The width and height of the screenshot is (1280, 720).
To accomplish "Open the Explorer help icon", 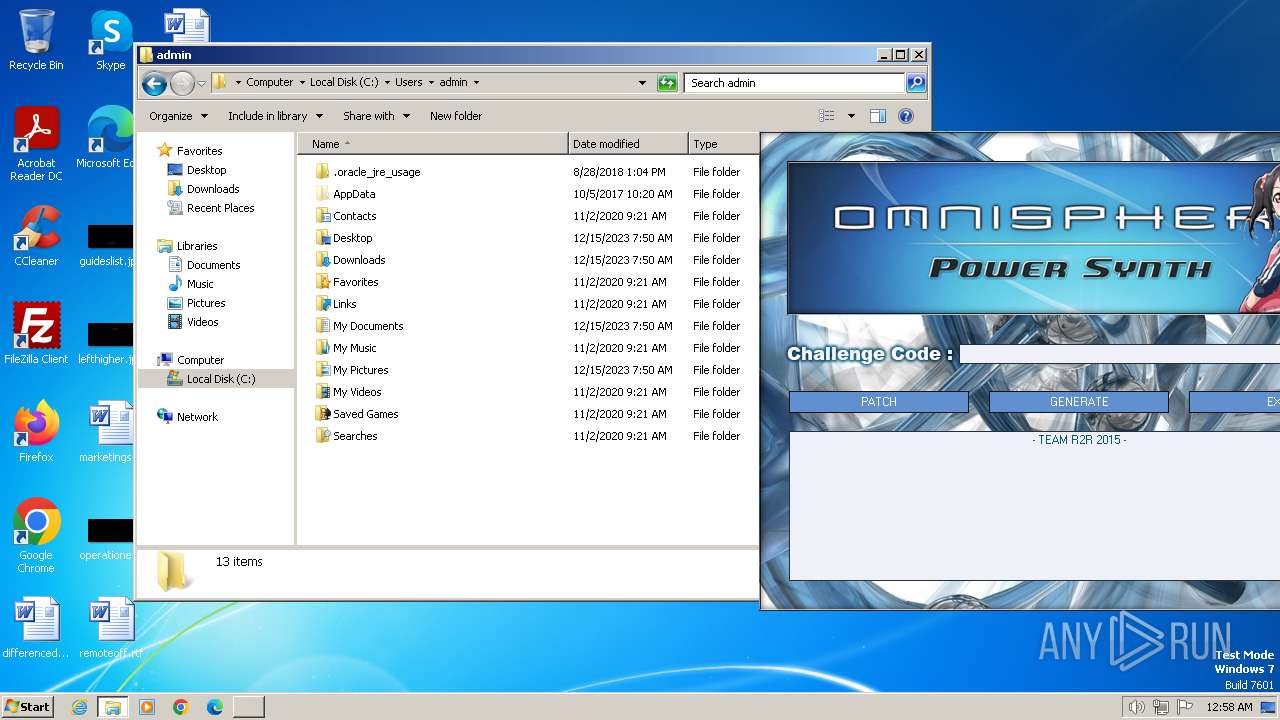I will [x=906, y=116].
